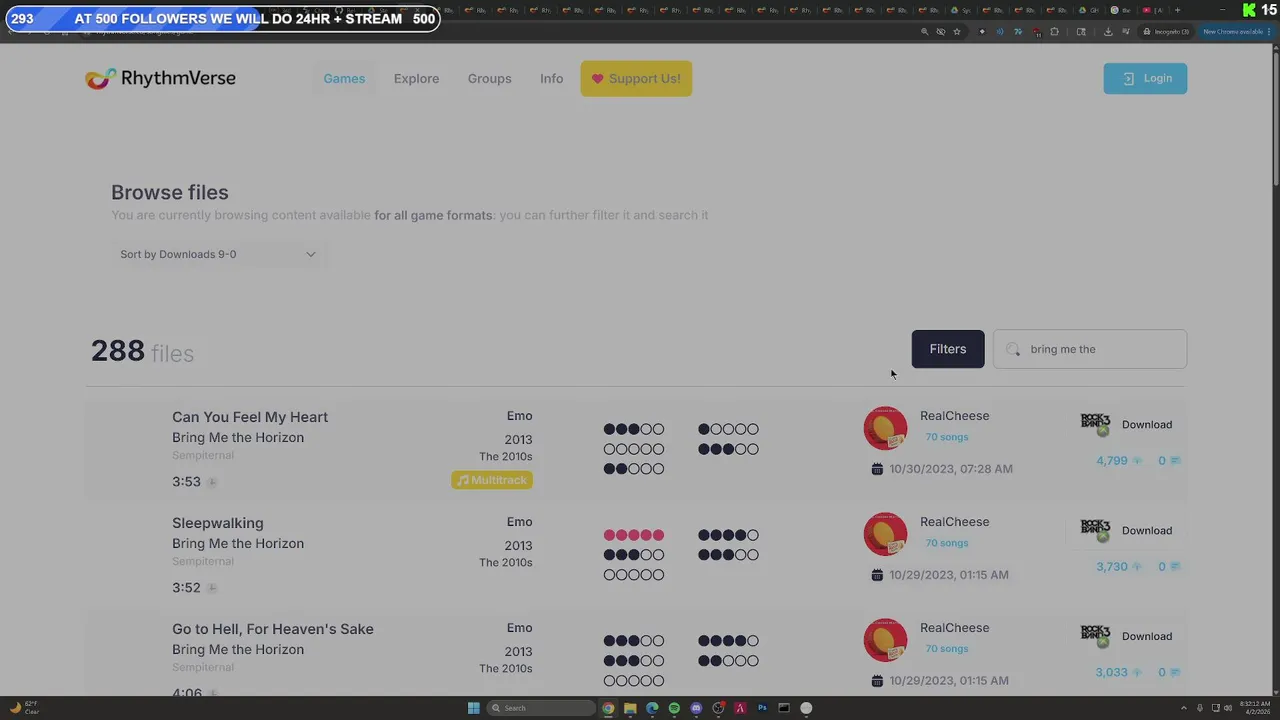Image resolution: width=1280 pixels, height=720 pixels.
Task: Click calendar icon beside 10/29/2023, 01:15 AM on Sleepwalking row
Action: 877,575
